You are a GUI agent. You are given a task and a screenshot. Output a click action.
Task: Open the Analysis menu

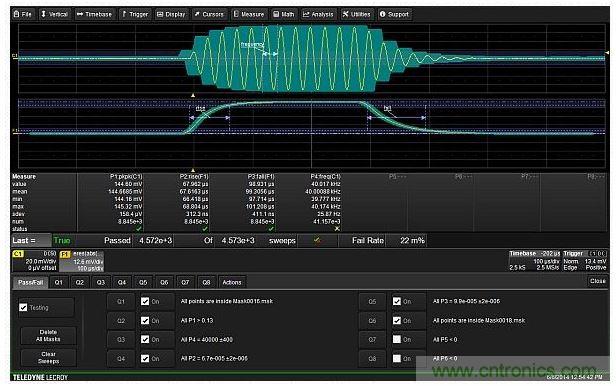point(318,14)
